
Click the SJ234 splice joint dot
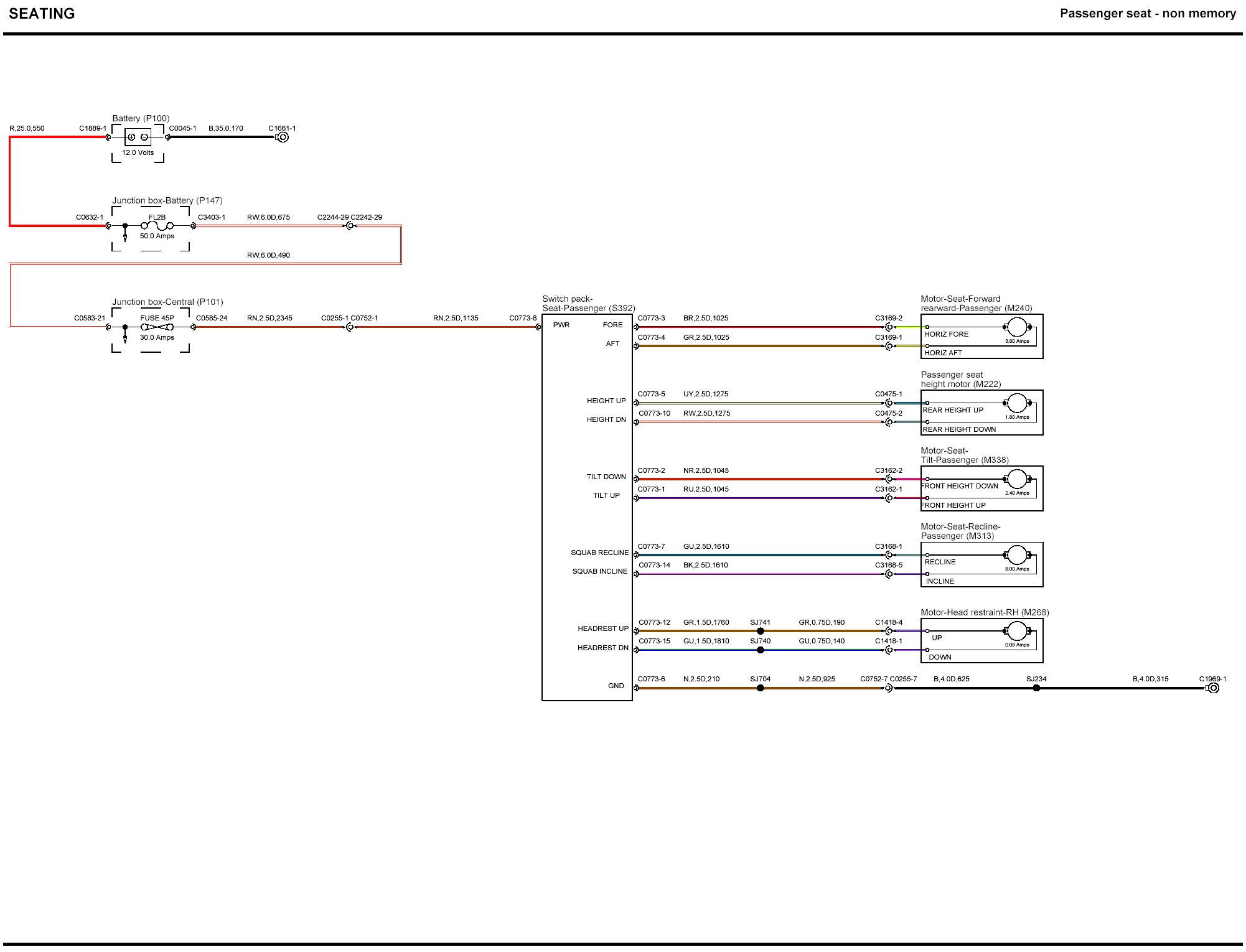[x=1036, y=688]
